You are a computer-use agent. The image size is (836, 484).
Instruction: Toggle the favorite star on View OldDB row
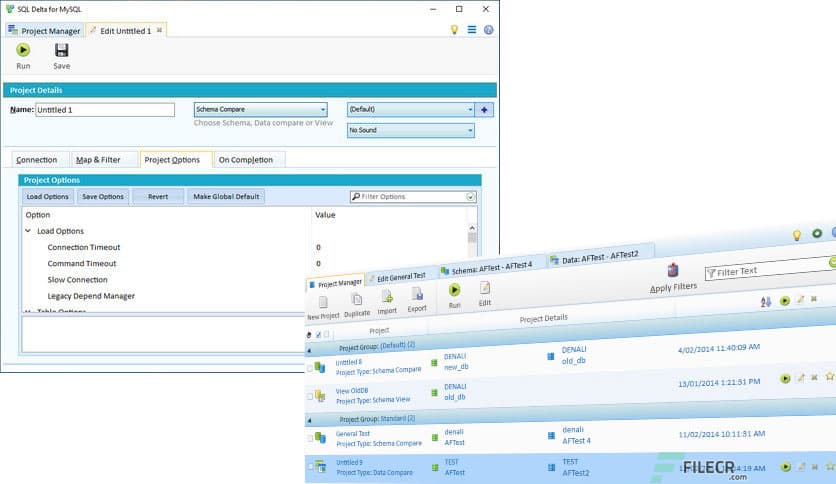click(x=830, y=376)
